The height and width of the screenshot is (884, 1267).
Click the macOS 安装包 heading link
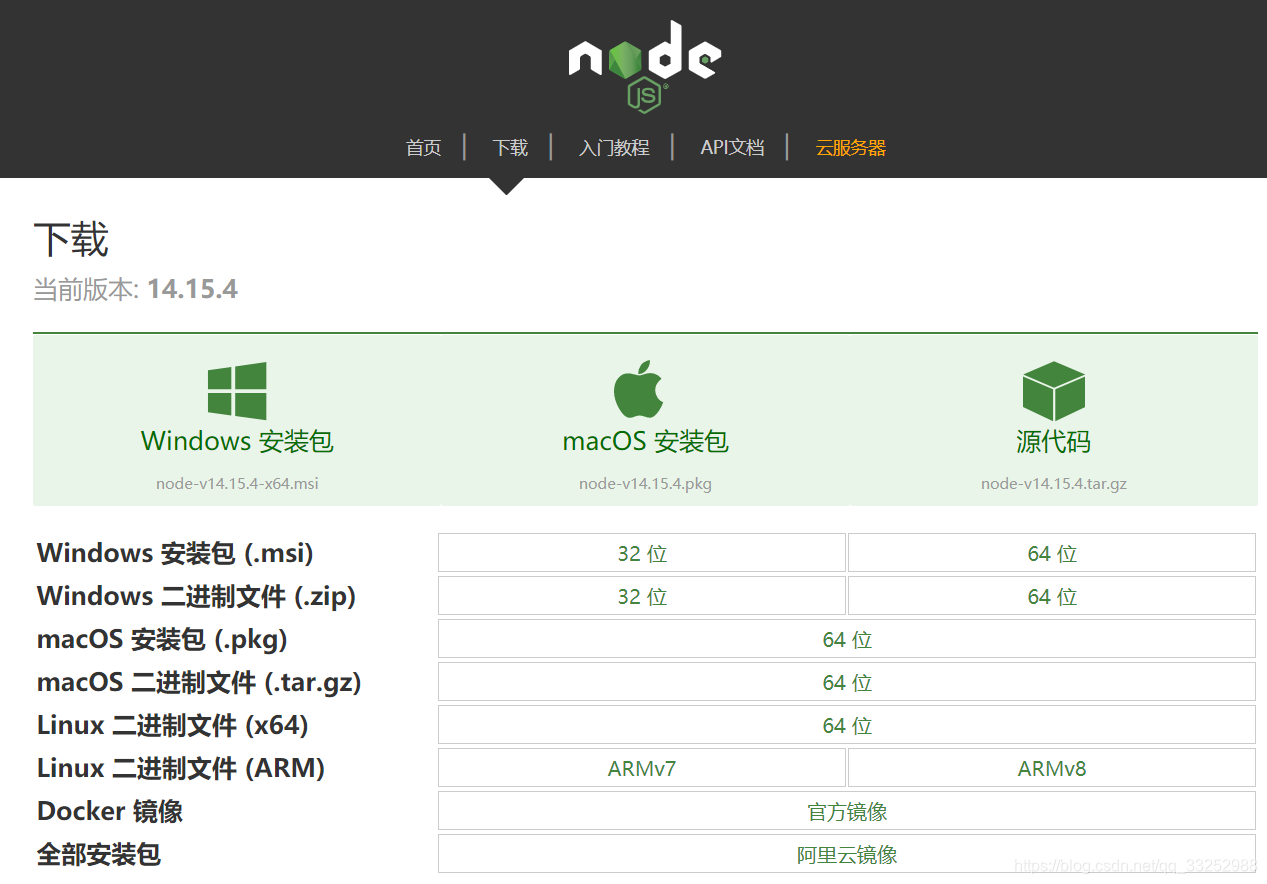tap(645, 441)
